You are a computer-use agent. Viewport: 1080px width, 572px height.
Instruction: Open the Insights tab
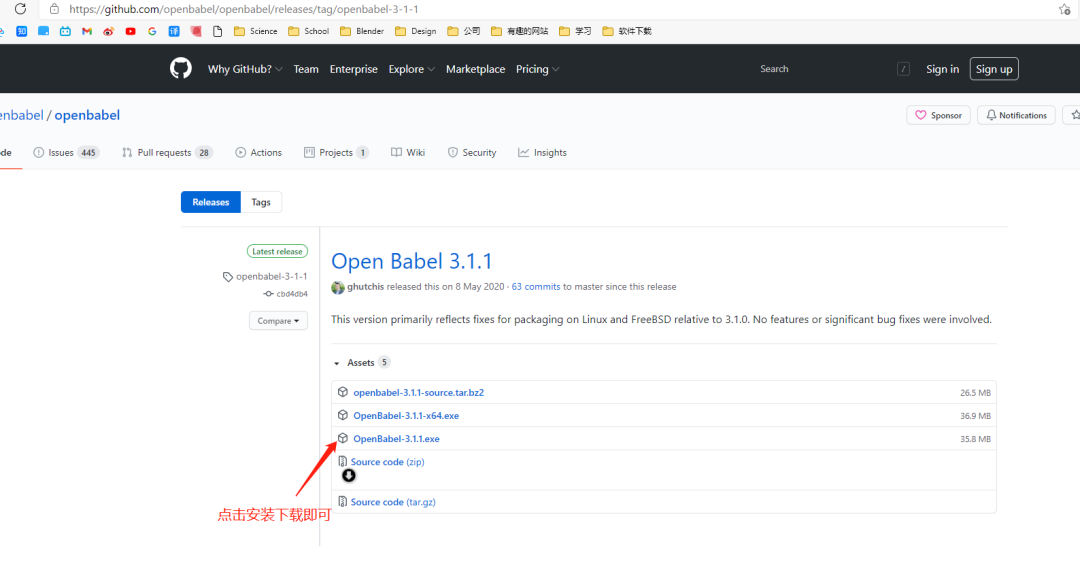point(542,152)
